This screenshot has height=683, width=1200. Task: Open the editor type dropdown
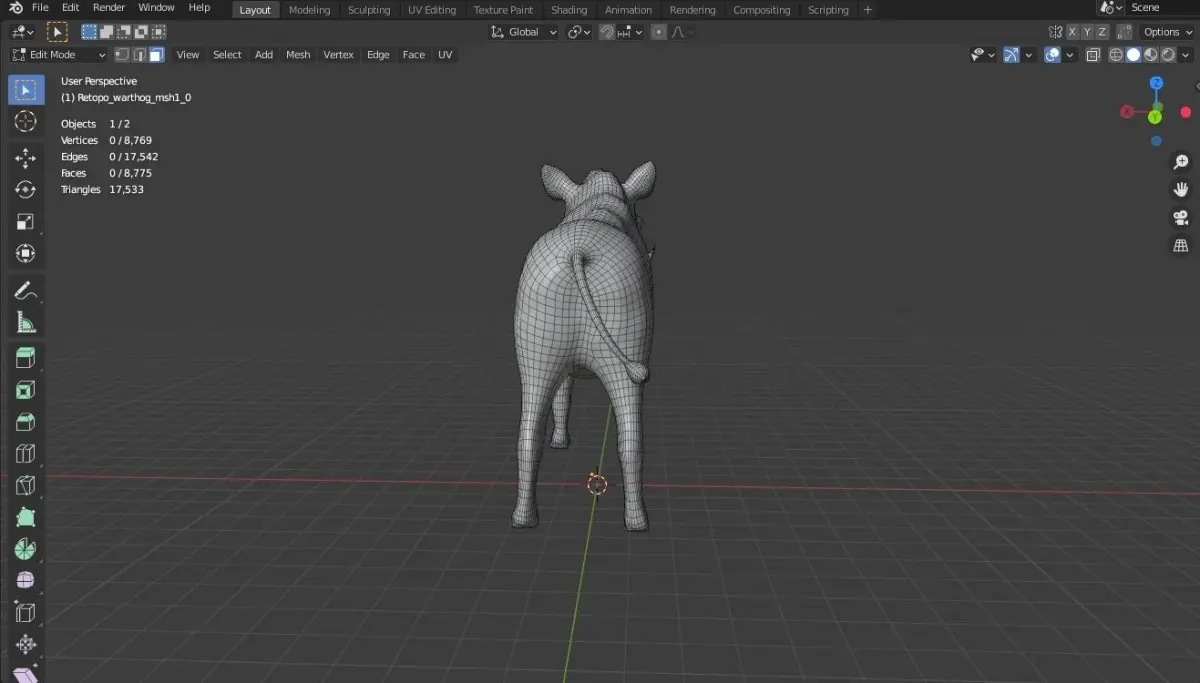click(x=22, y=32)
